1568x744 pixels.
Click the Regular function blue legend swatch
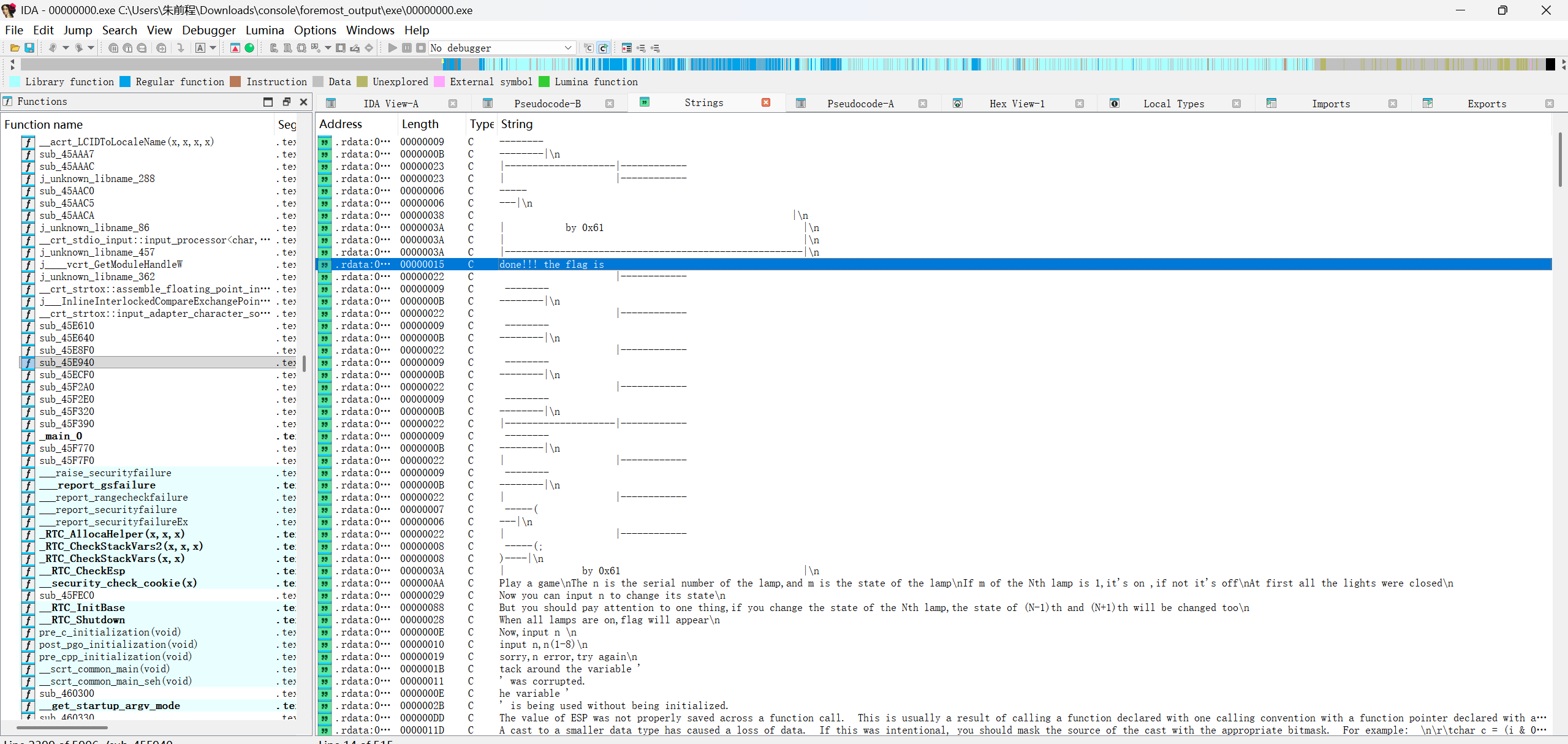[125, 82]
